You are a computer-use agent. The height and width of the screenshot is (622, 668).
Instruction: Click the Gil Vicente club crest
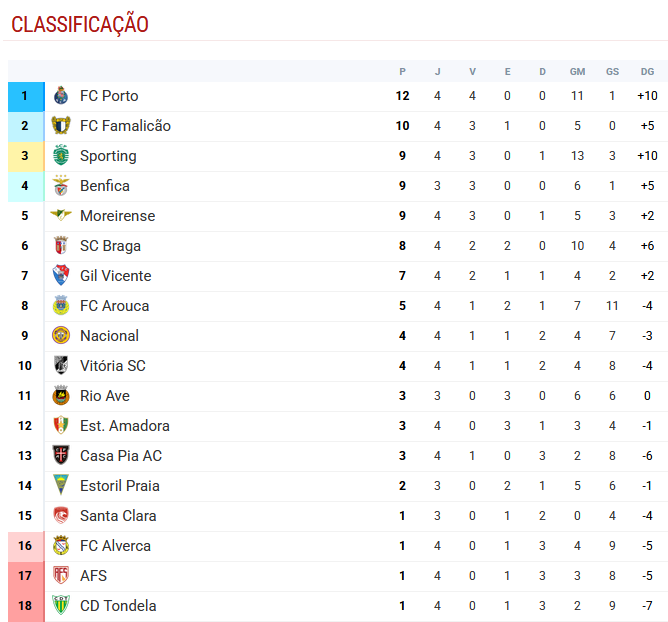pyautogui.click(x=61, y=275)
